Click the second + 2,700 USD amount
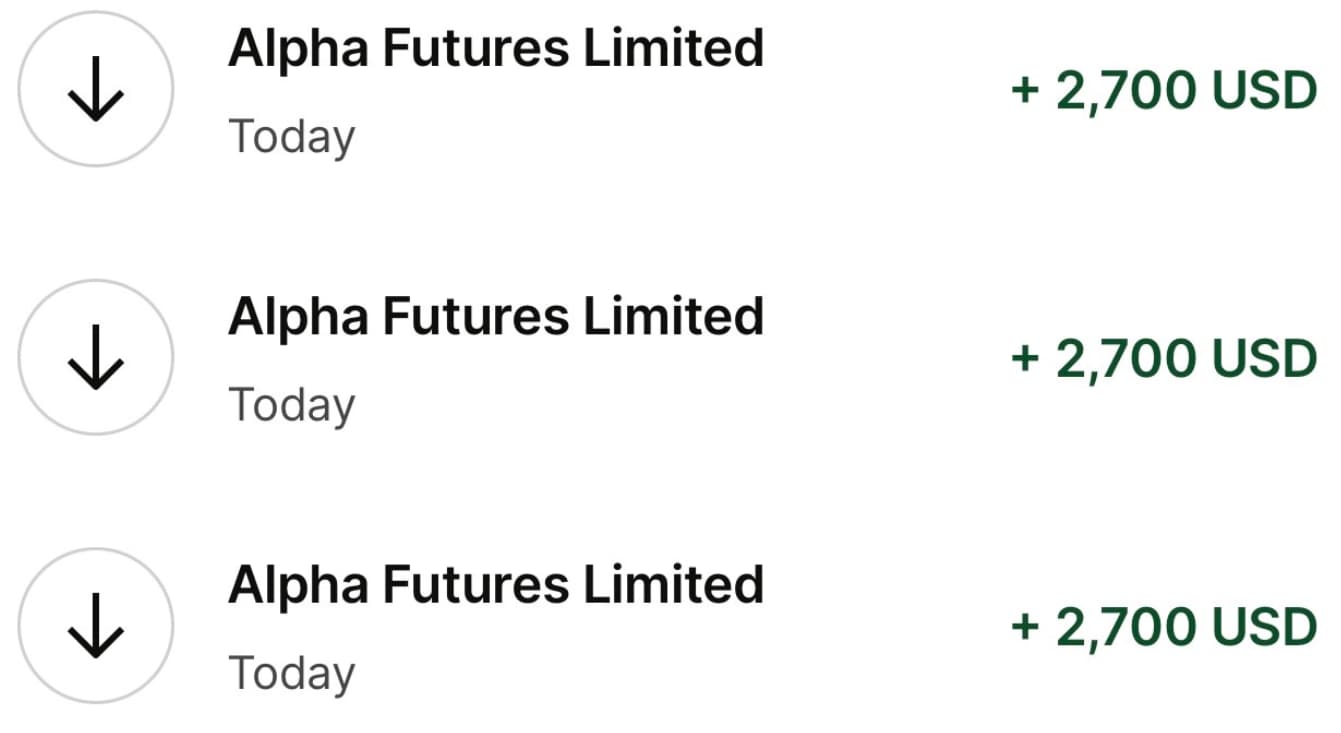The image size is (1341, 733). click(x=1164, y=359)
